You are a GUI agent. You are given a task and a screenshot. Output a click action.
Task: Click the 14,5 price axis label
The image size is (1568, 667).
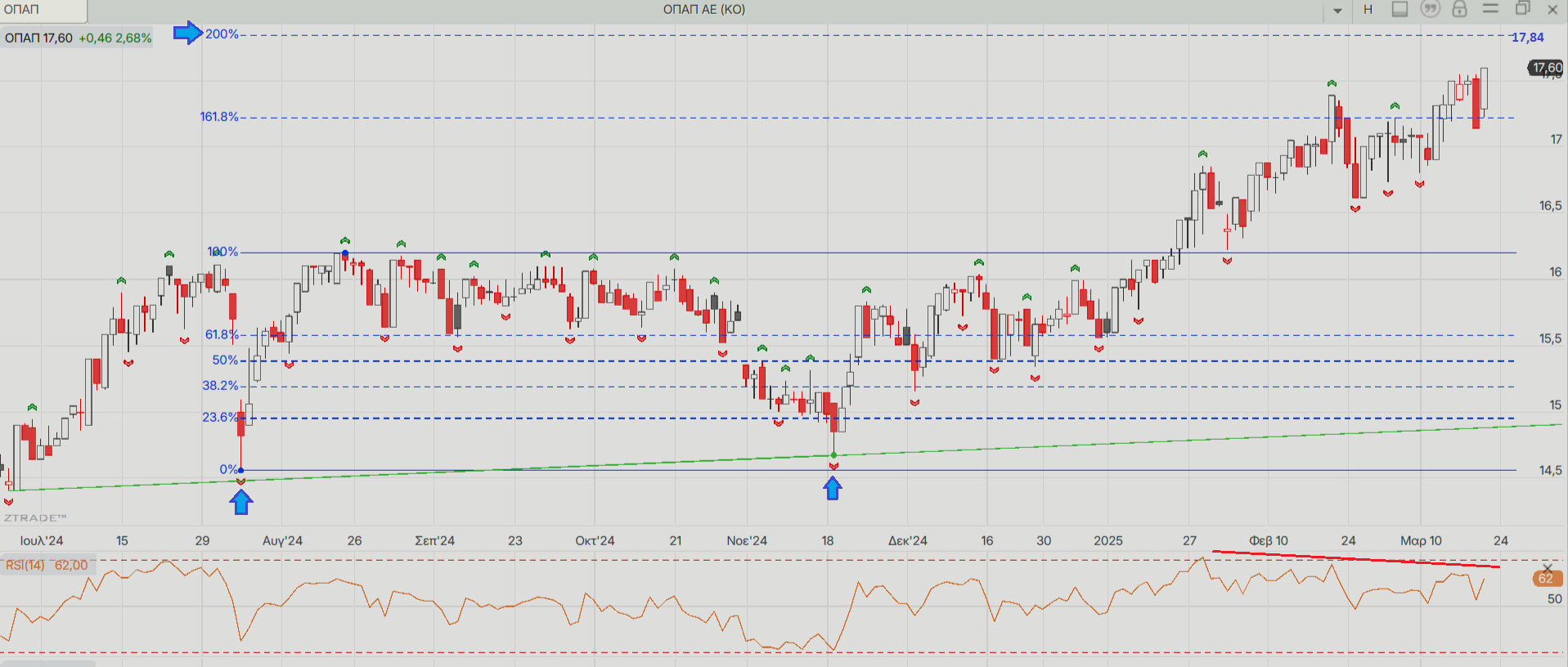1550,470
